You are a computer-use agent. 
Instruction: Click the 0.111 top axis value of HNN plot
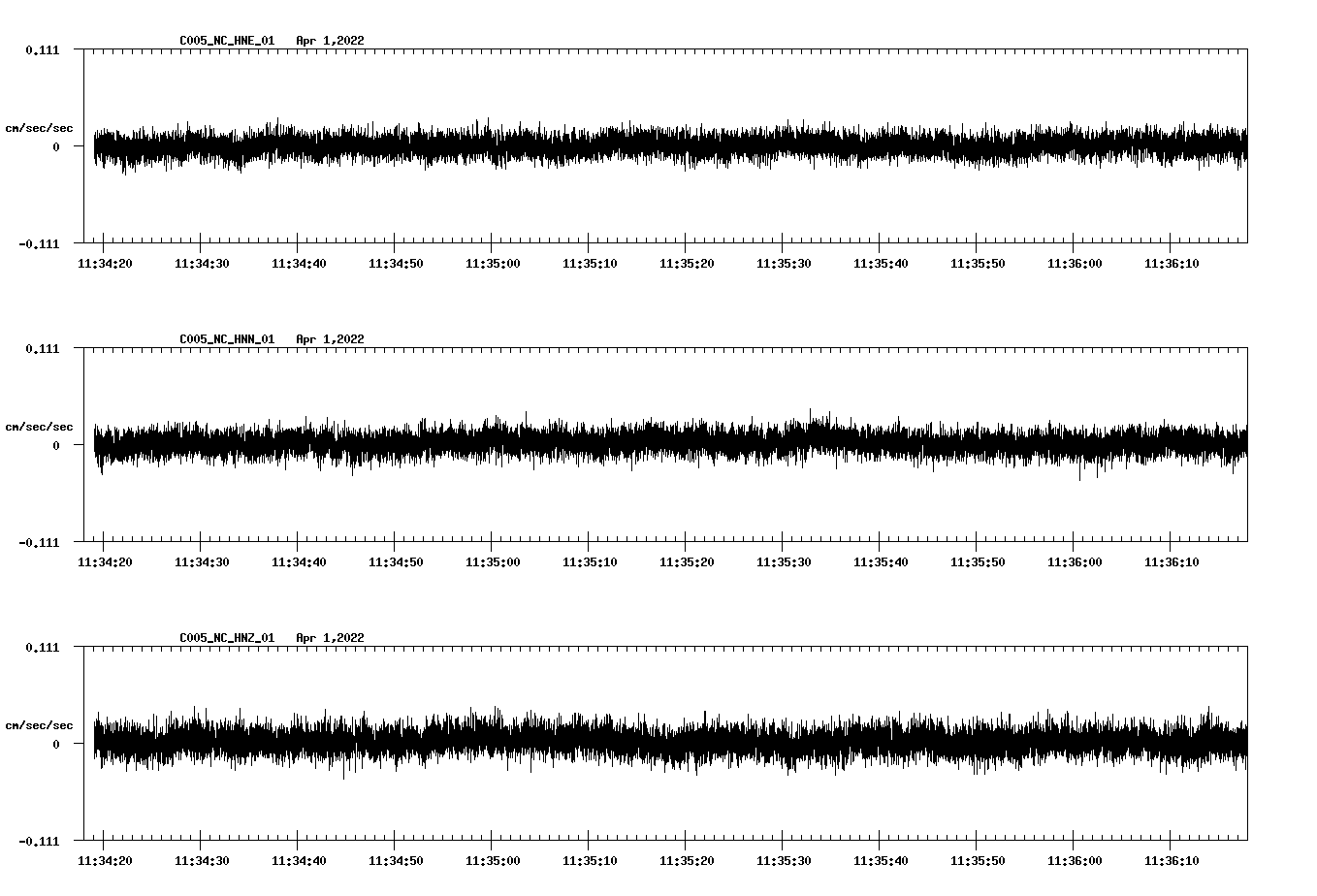[x=42, y=348]
